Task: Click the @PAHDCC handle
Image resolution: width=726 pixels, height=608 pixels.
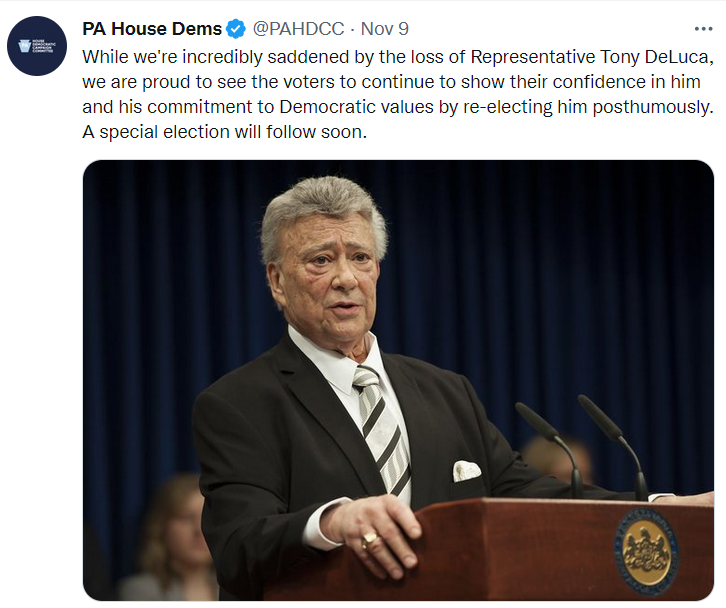Action: tap(297, 29)
